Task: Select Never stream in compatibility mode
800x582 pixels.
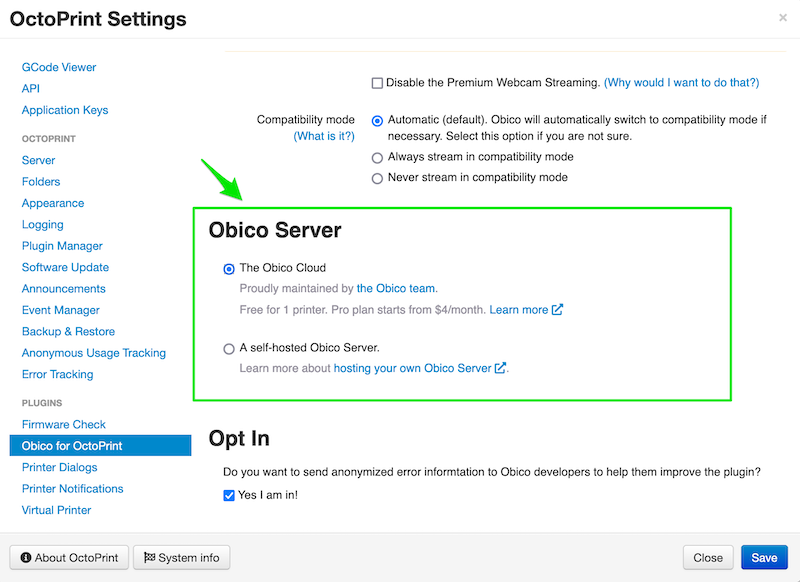Action: pos(377,178)
